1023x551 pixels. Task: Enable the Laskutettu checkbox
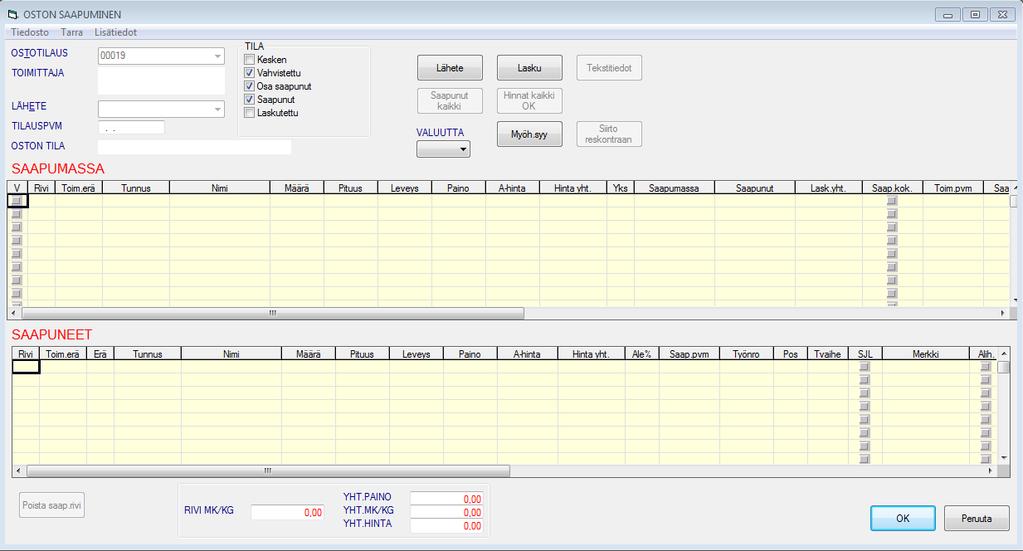(x=249, y=113)
